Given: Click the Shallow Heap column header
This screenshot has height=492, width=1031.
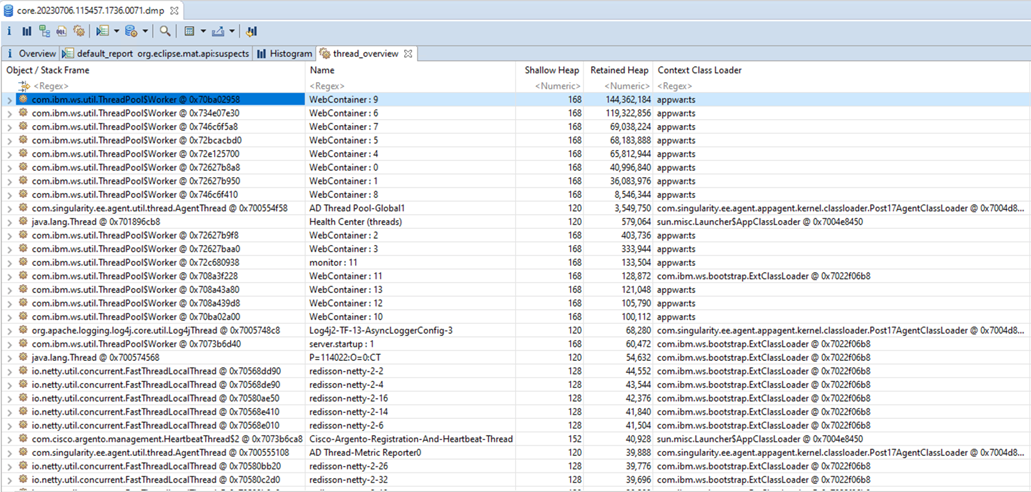Looking at the screenshot, I should tap(553, 71).
